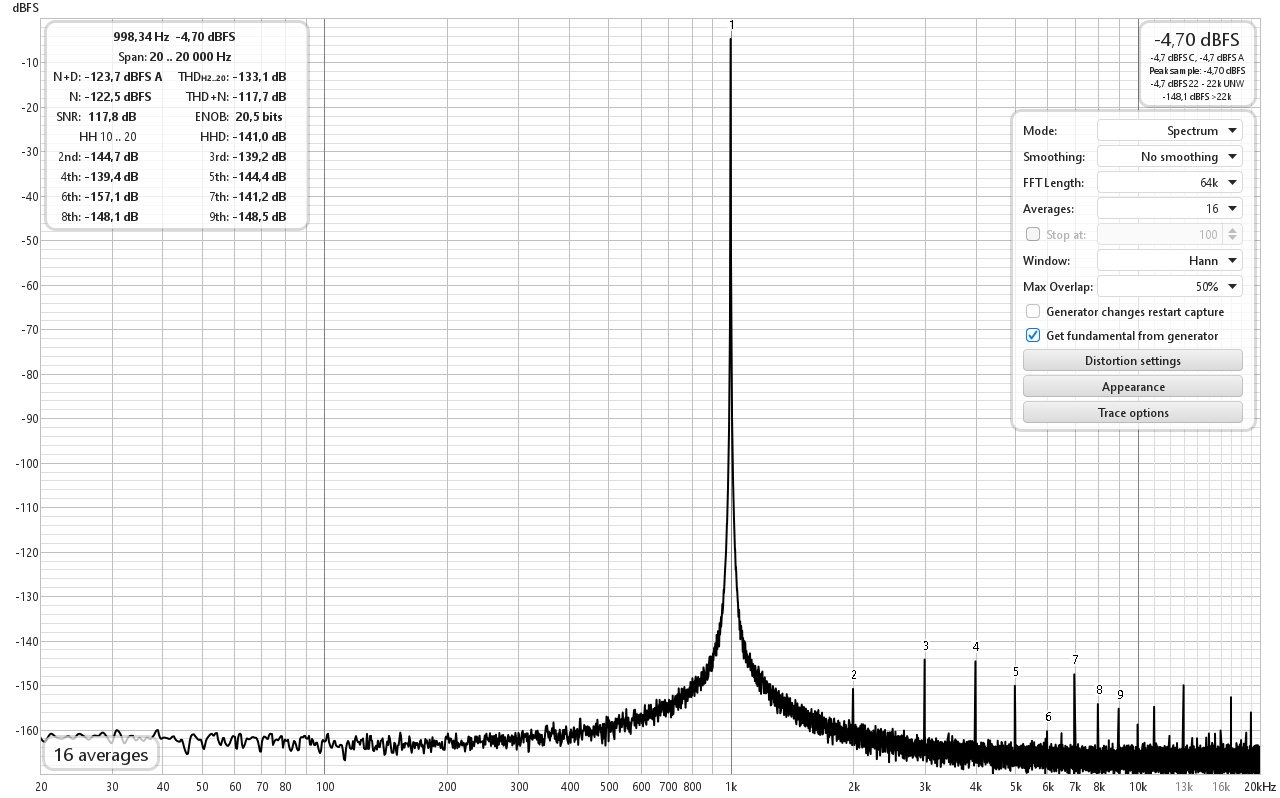Click the Peak sample readout line
Viewport: 1280px width, 798px height.
(1197, 71)
